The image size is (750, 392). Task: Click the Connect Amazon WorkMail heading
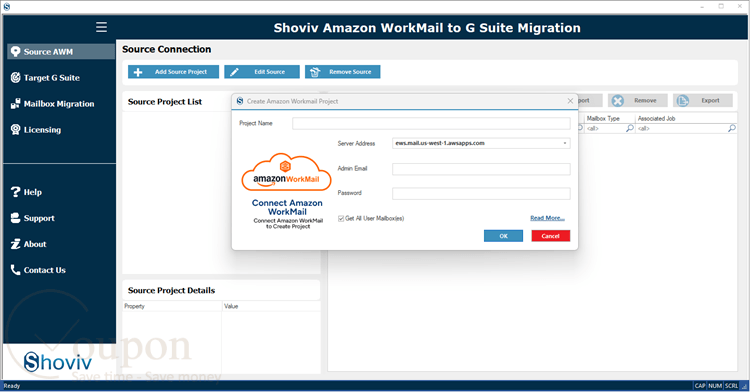tap(287, 207)
